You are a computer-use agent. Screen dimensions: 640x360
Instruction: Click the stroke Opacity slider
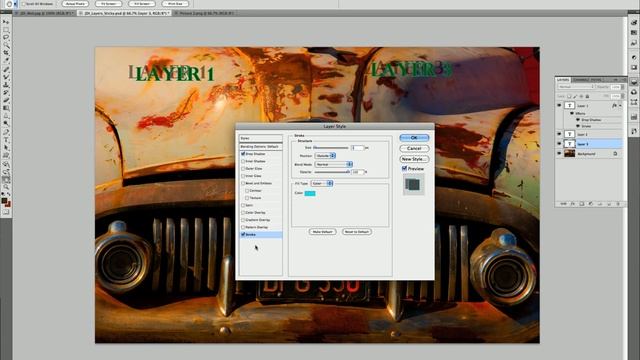pos(331,172)
